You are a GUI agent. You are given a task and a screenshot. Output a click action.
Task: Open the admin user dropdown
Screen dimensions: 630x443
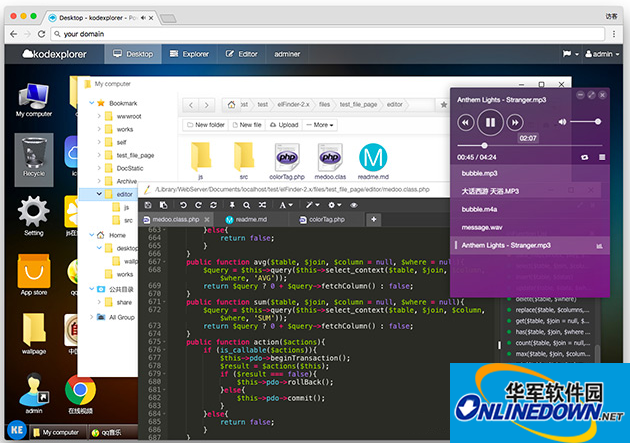coord(602,54)
